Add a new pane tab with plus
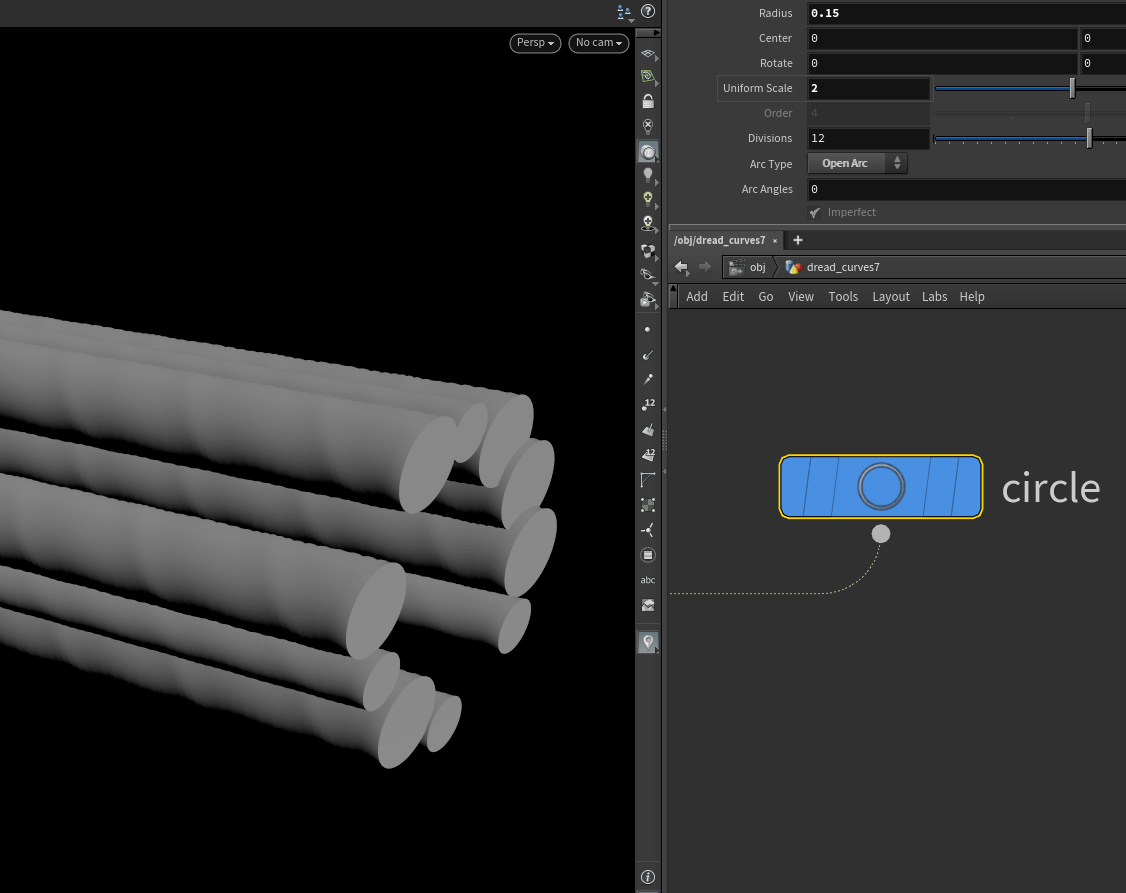The height and width of the screenshot is (893, 1126). coord(798,240)
